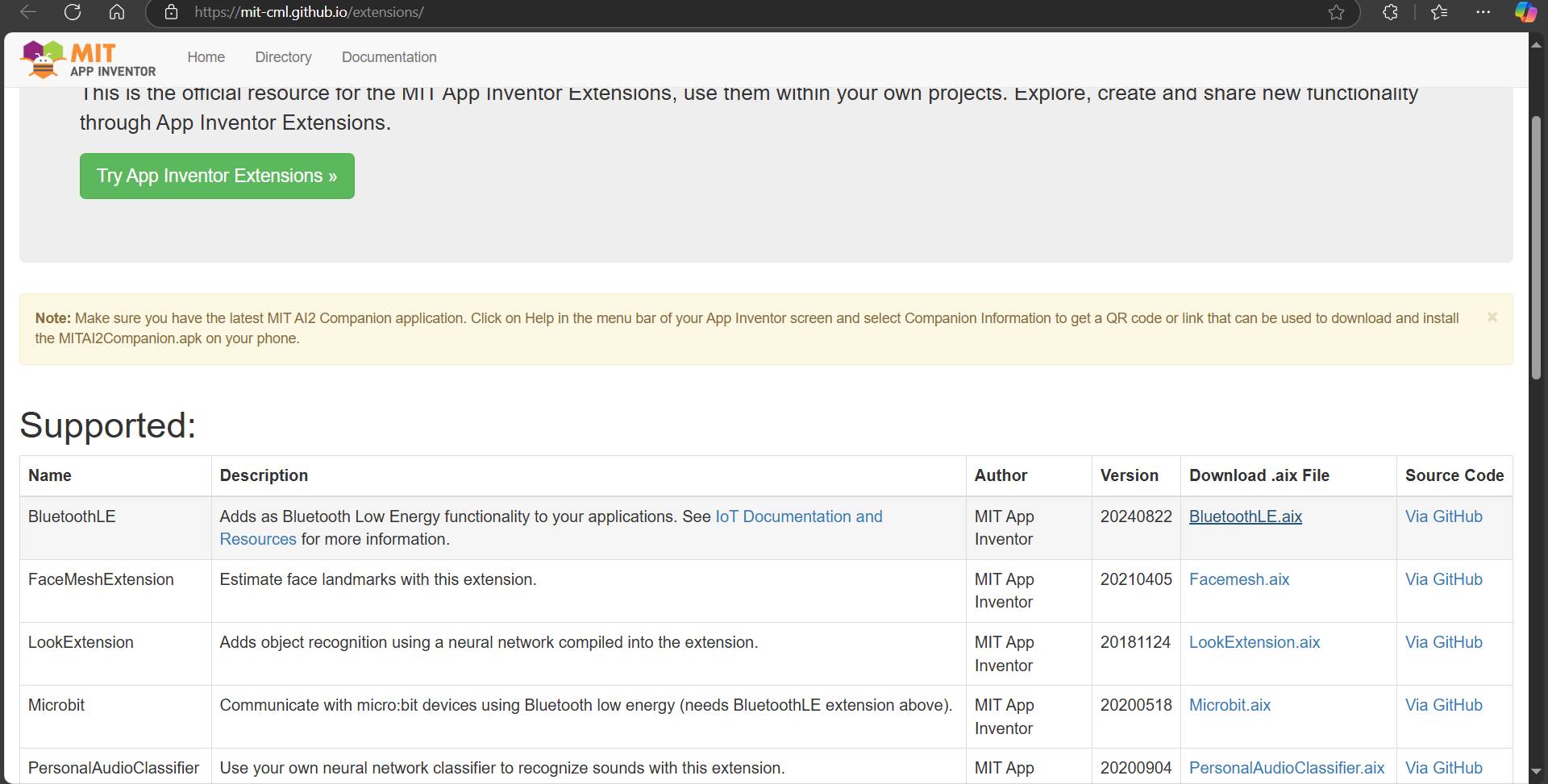The image size is (1548, 784).
Task: Click 'Estimate face landmarks with this extension.' text
Action: click(378, 579)
